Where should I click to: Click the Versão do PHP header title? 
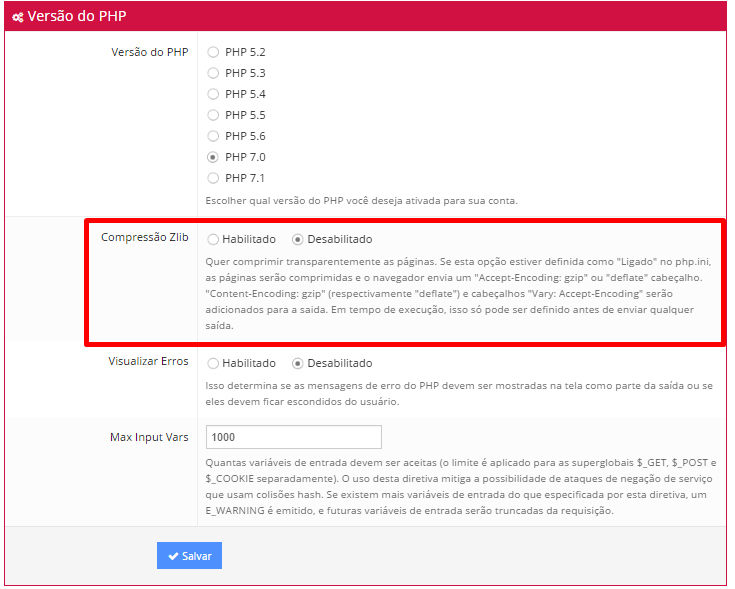[77, 17]
